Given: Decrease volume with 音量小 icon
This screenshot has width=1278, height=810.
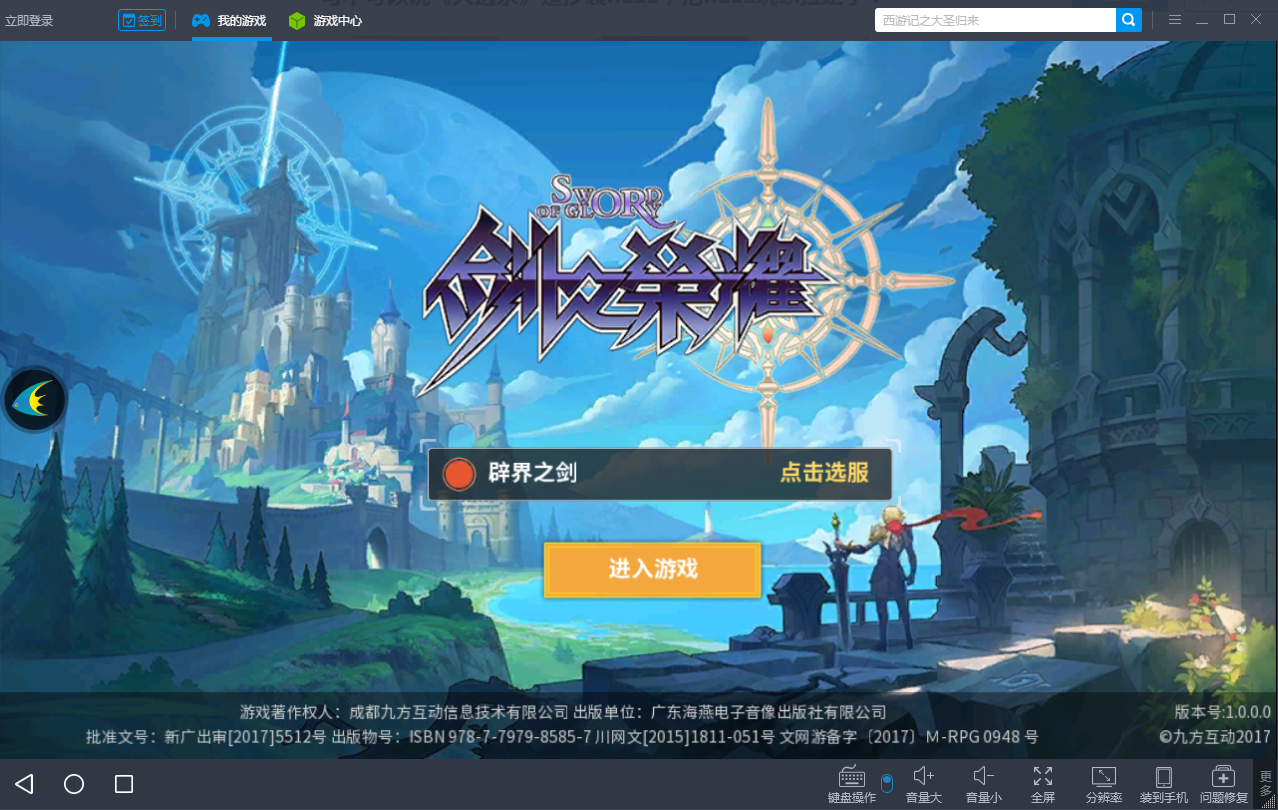Looking at the screenshot, I should pyautogui.click(x=983, y=784).
